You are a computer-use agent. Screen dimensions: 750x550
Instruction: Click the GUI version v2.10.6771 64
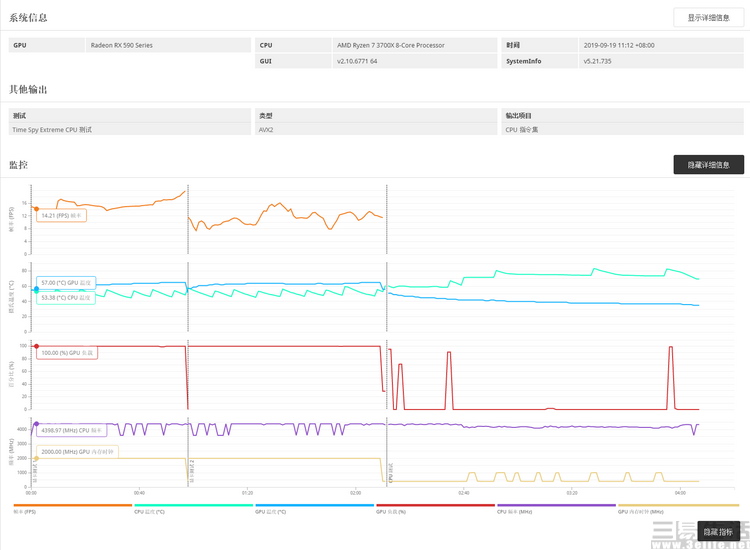357,61
